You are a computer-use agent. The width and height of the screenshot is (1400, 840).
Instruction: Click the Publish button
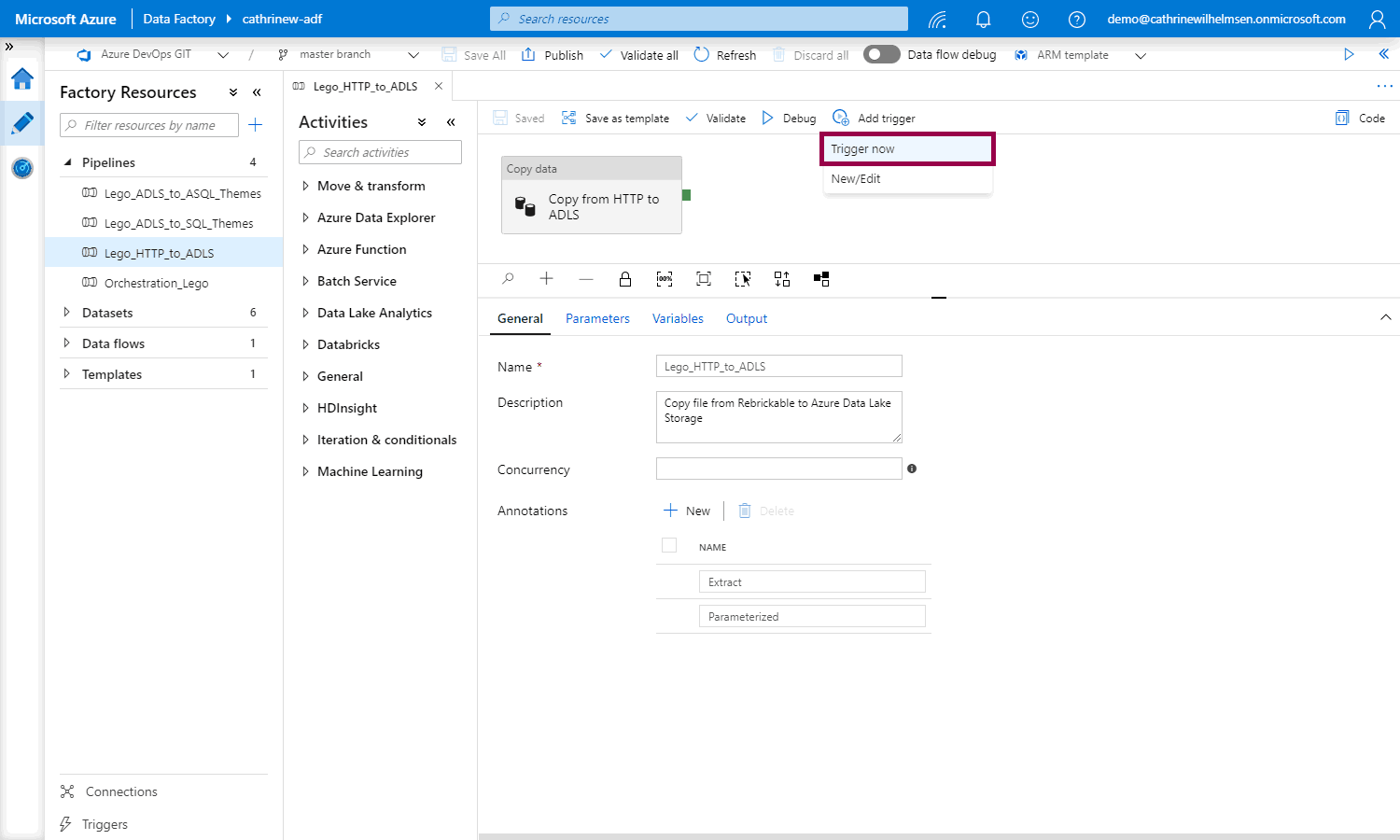pyautogui.click(x=553, y=55)
